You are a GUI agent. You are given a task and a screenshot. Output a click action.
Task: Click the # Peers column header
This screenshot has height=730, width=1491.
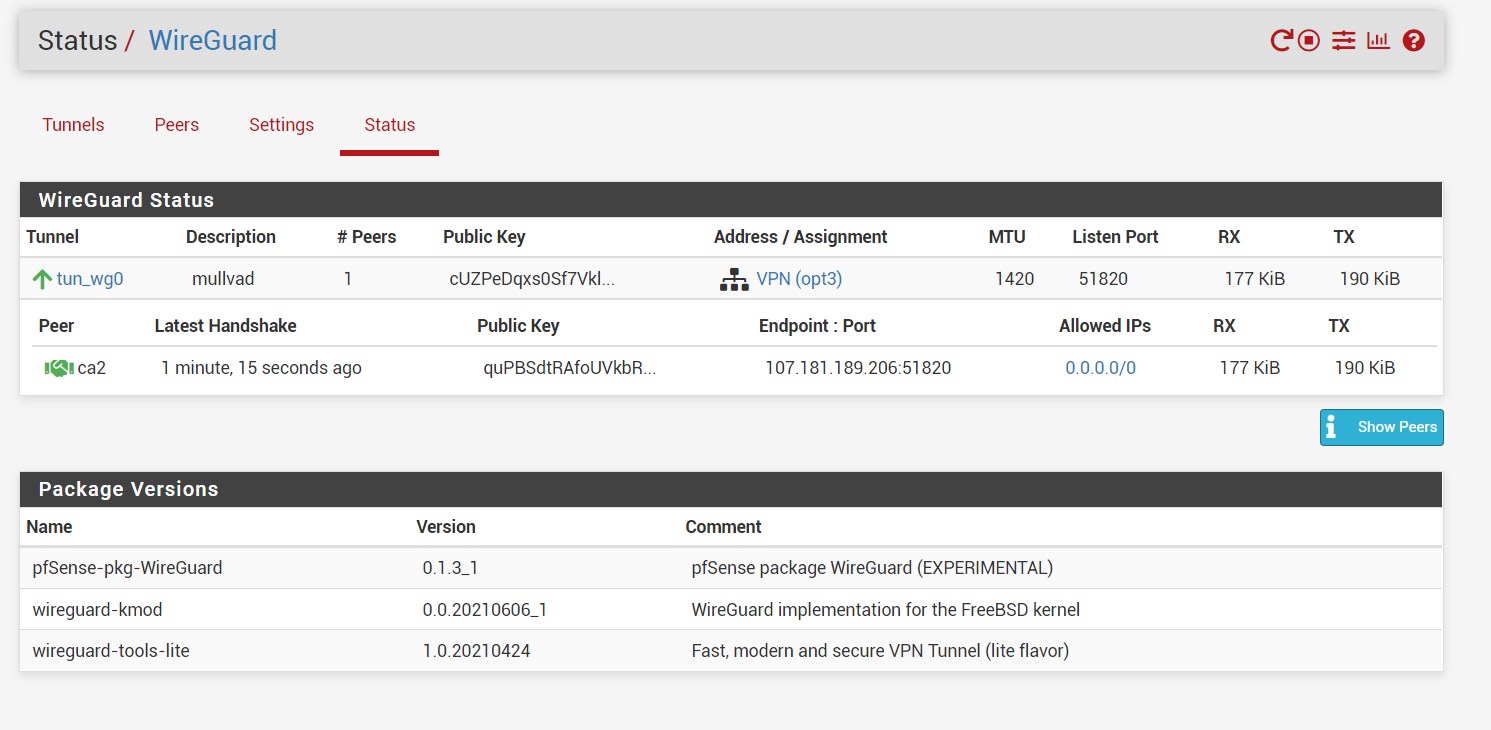tap(366, 237)
